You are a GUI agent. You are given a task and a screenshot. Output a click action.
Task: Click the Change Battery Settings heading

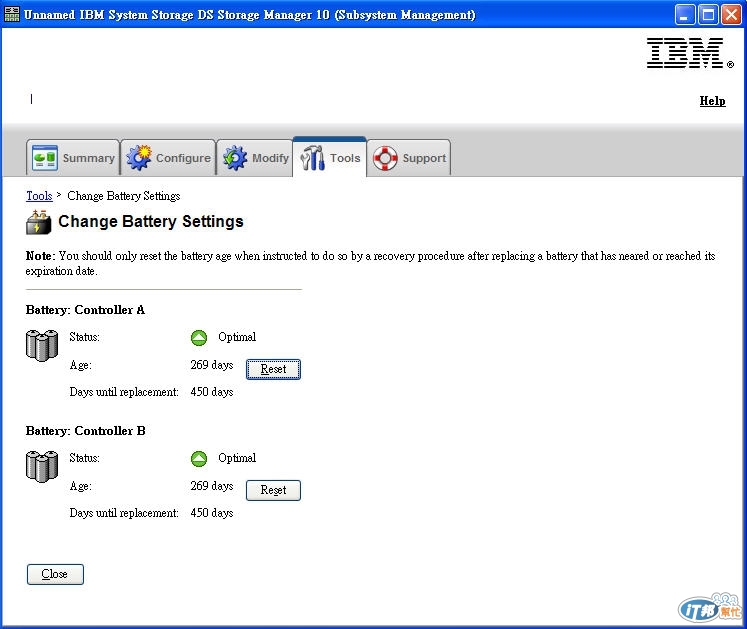(x=151, y=222)
